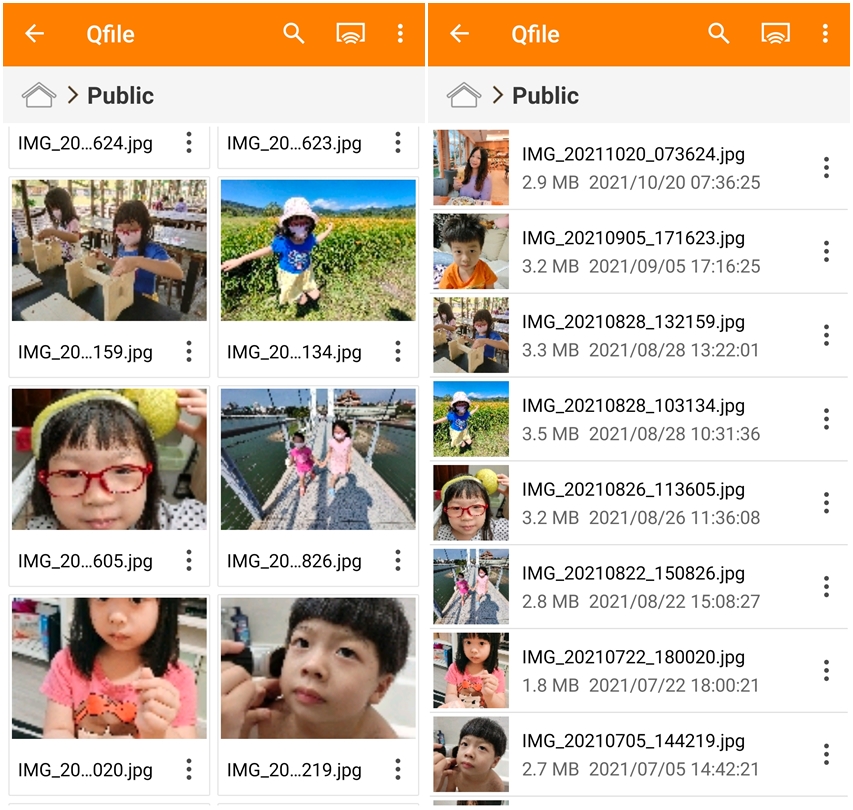
Task: Open list thumbnail for IMG_20210828_103134.jpg
Action: point(471,419)
